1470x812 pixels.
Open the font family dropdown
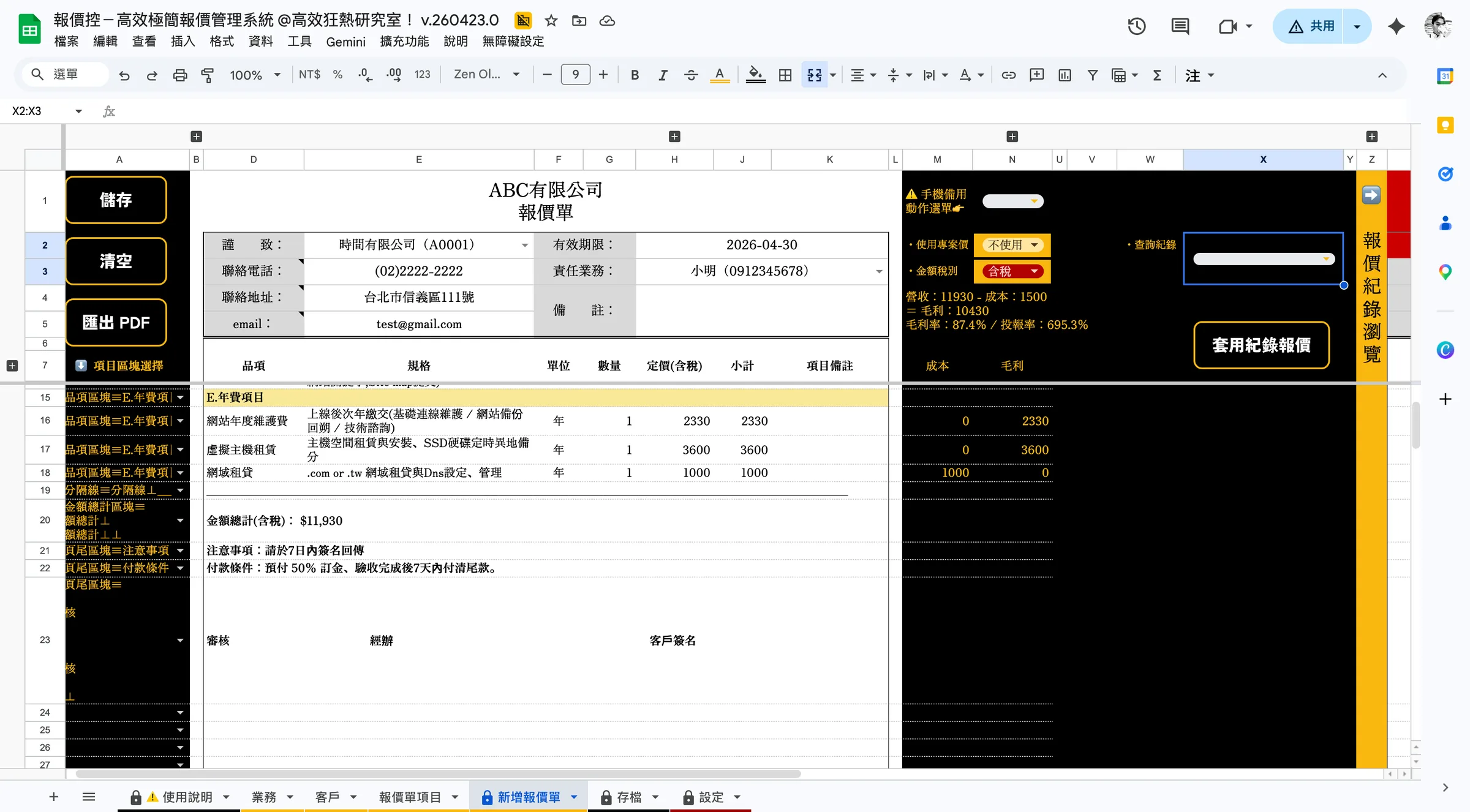pyautogui.click(x=486, y=75)
